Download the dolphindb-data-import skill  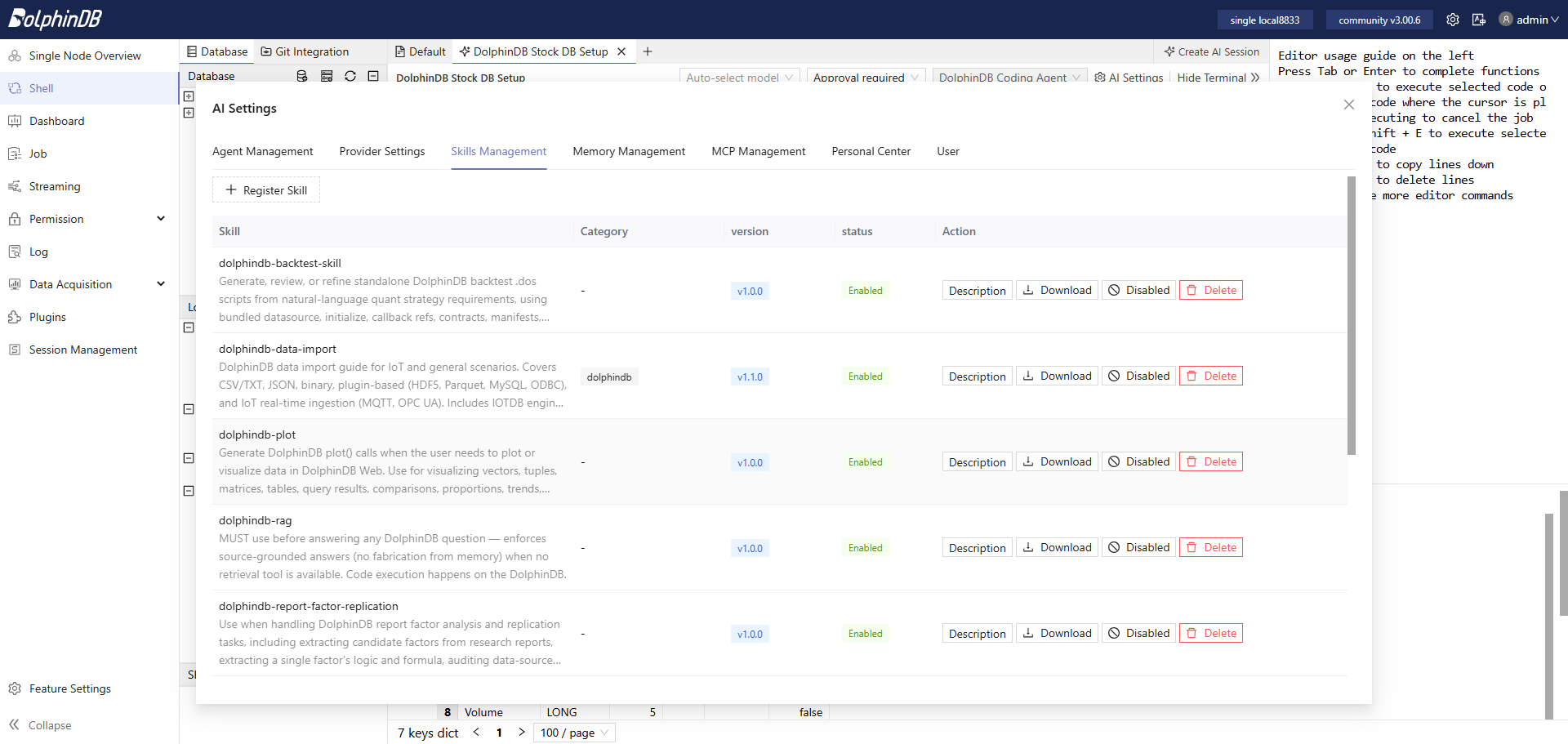(1057, 376)
